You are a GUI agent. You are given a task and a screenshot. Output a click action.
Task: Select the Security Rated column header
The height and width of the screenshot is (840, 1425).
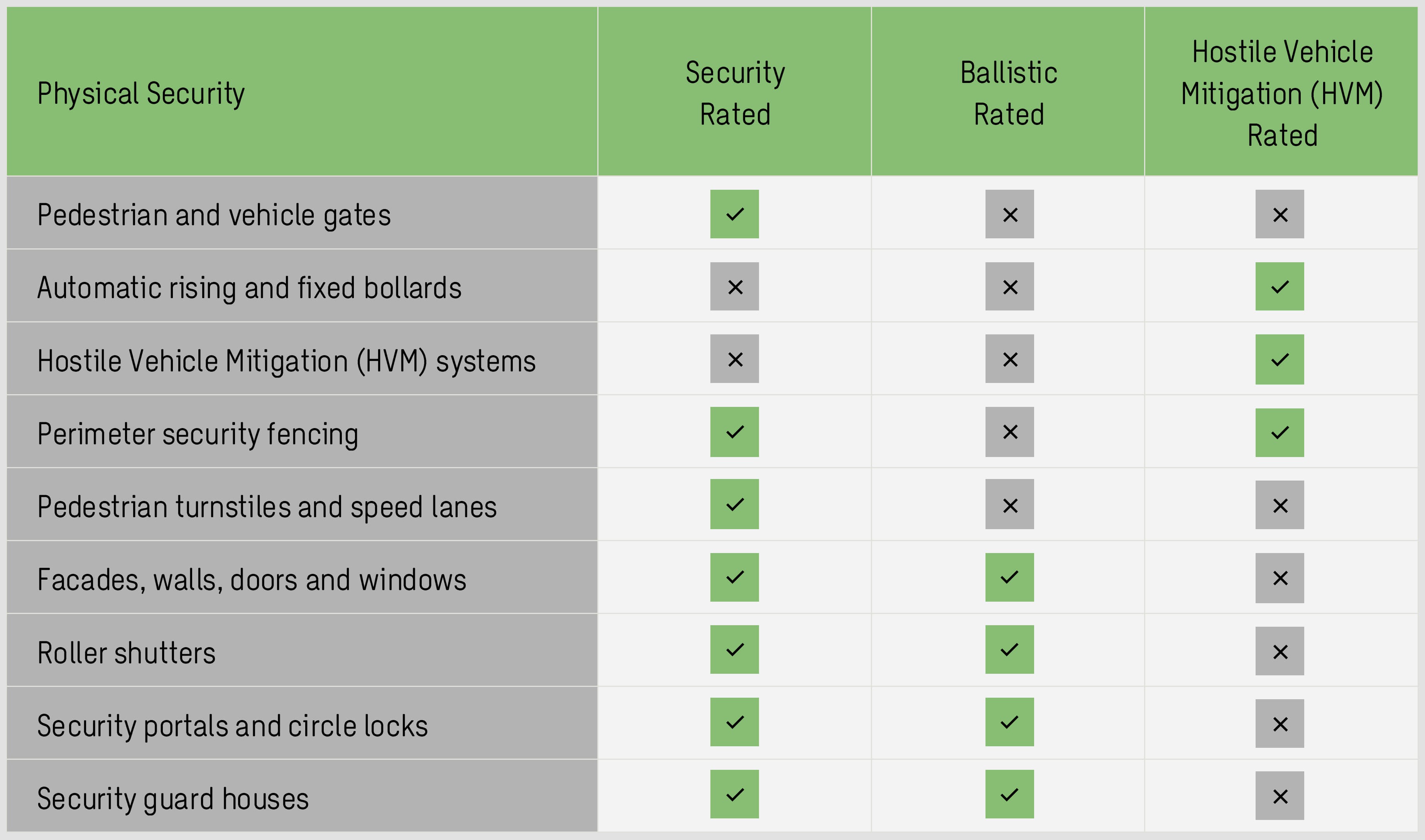pyautogui.click(x=735, y=93)
